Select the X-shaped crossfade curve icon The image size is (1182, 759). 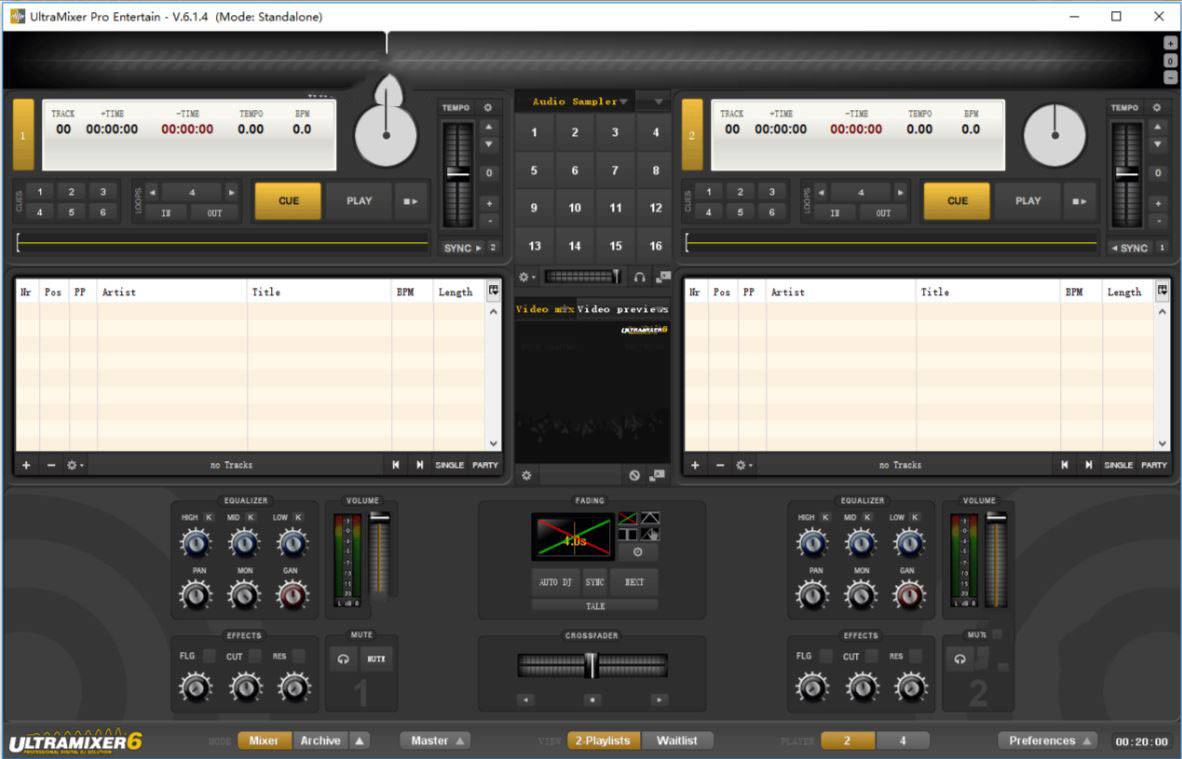(x=627, y=518)
